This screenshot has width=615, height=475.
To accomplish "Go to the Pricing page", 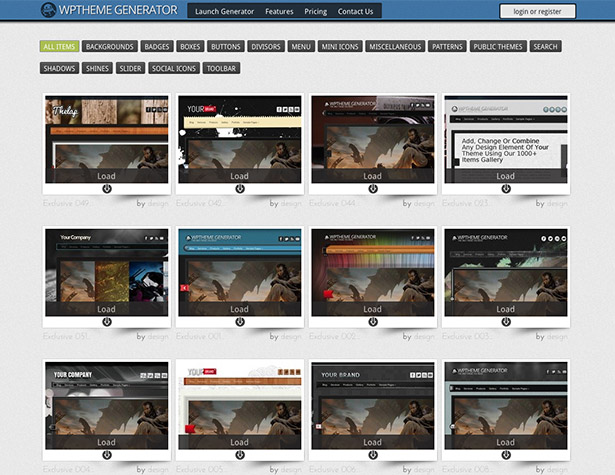I will click(315, 11).
